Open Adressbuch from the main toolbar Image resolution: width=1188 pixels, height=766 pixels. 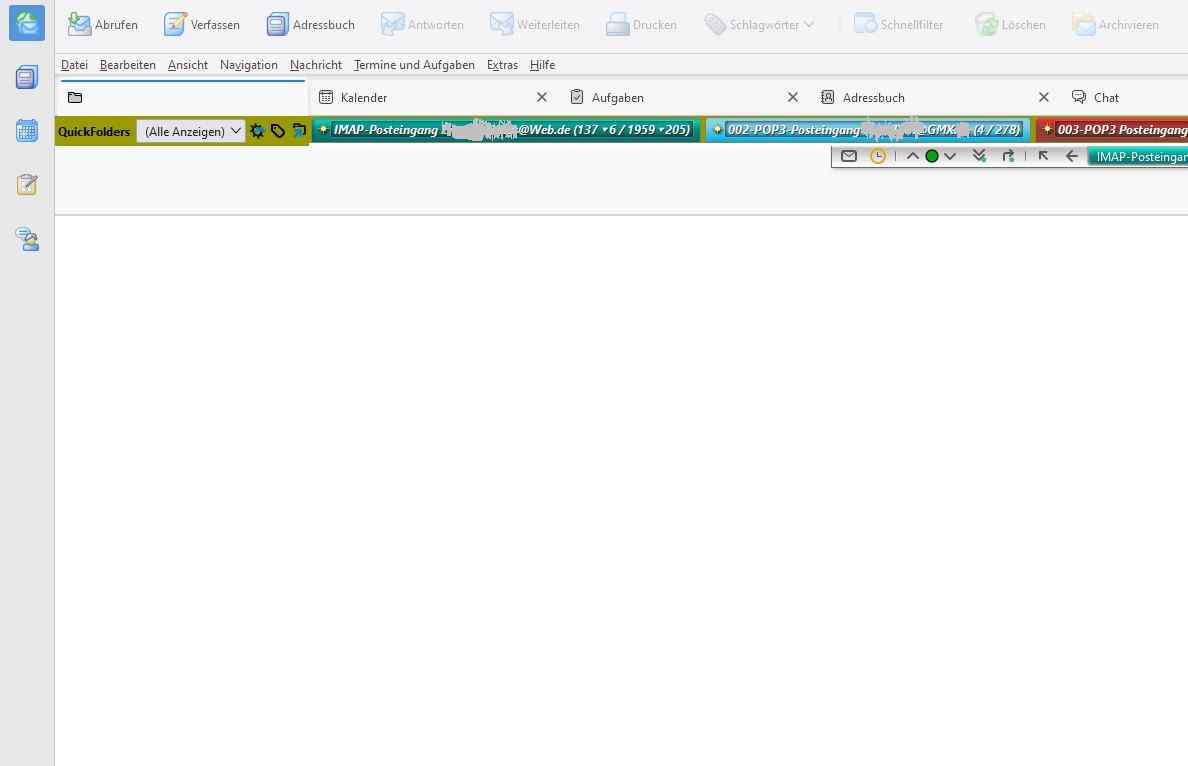[311, 25]
